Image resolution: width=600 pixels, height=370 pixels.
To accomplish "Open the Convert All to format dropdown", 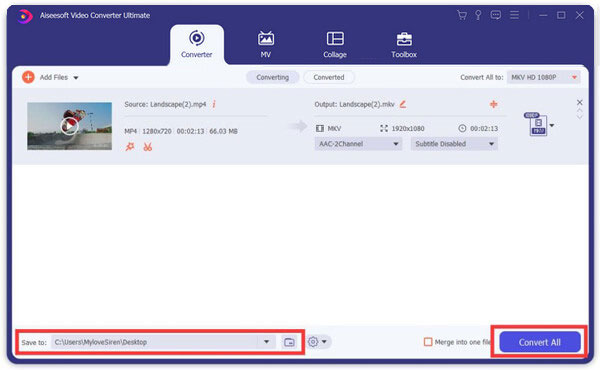I will (x=544, y=77).
